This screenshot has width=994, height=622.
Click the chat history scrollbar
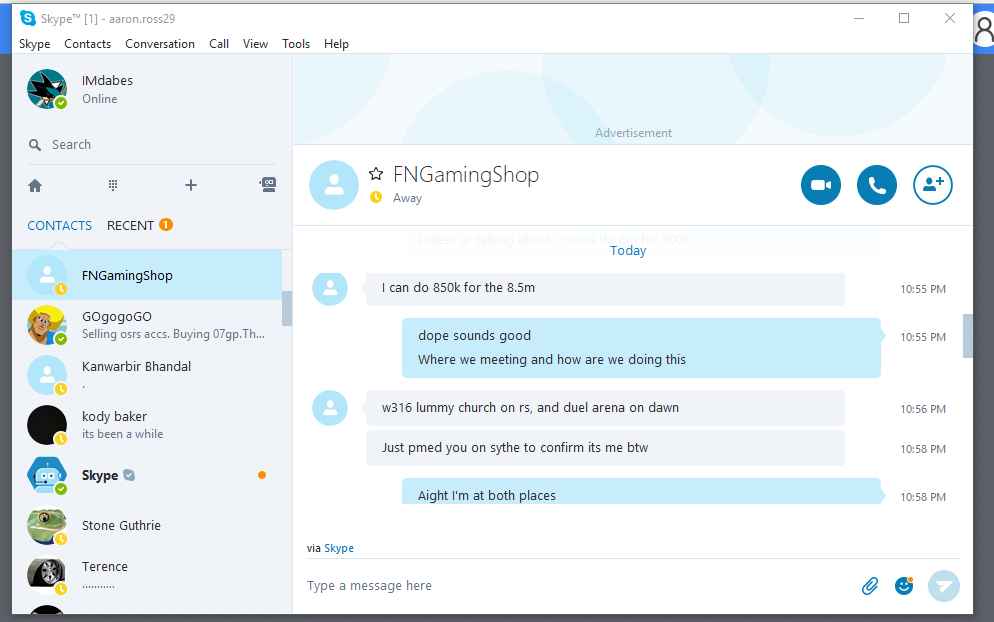tap(967, 336)
